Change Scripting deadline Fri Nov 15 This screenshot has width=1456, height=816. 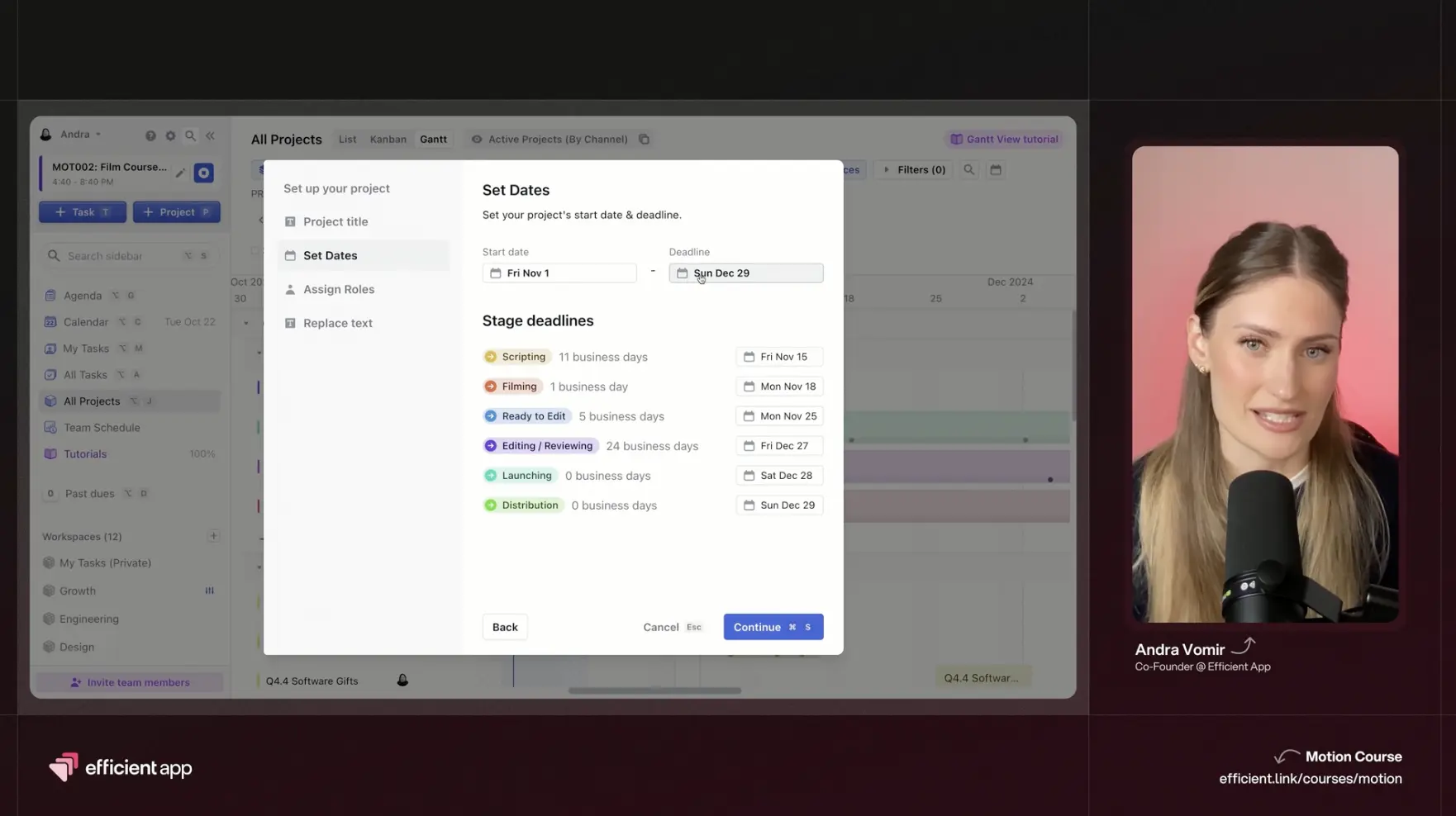[x=779, y=357]
